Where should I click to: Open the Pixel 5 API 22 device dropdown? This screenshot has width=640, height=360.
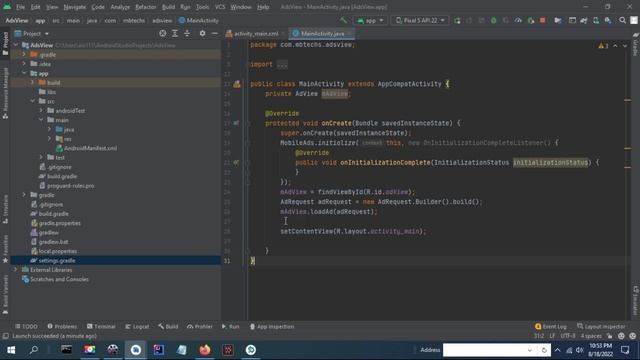tap(420, 20)
